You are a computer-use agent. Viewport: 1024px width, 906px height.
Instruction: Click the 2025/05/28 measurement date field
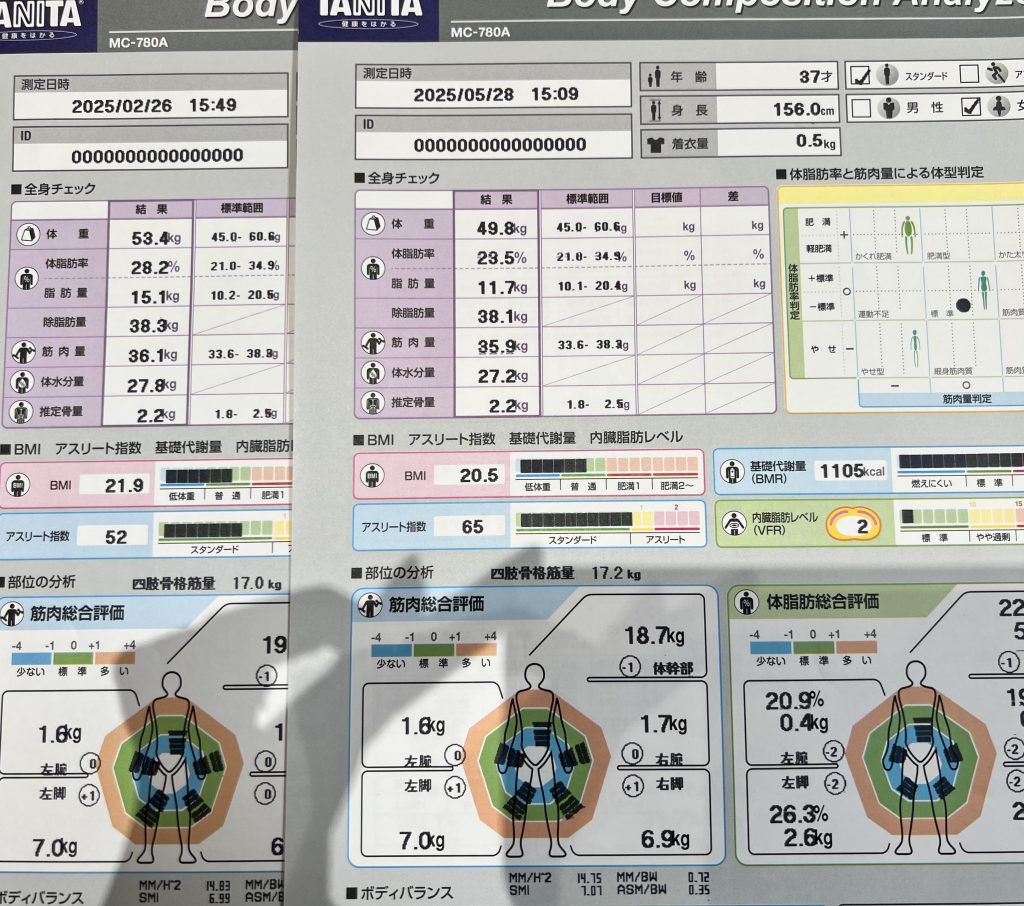click(495, 95)
